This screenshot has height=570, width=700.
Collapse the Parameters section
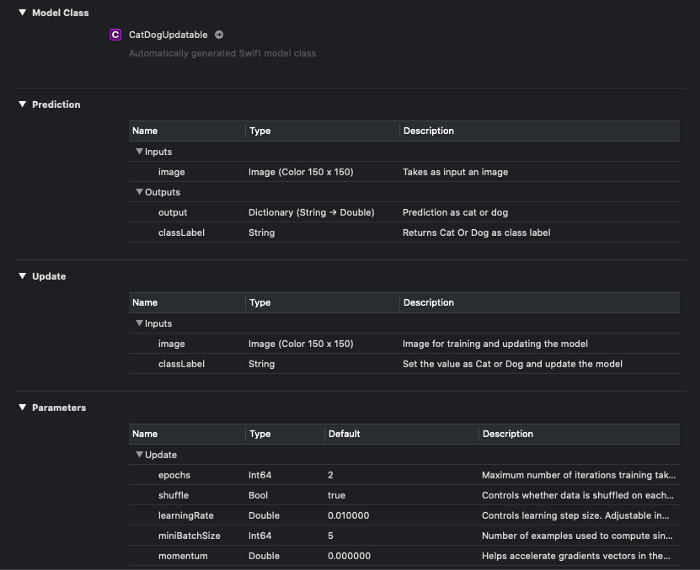tap(22, 407)
